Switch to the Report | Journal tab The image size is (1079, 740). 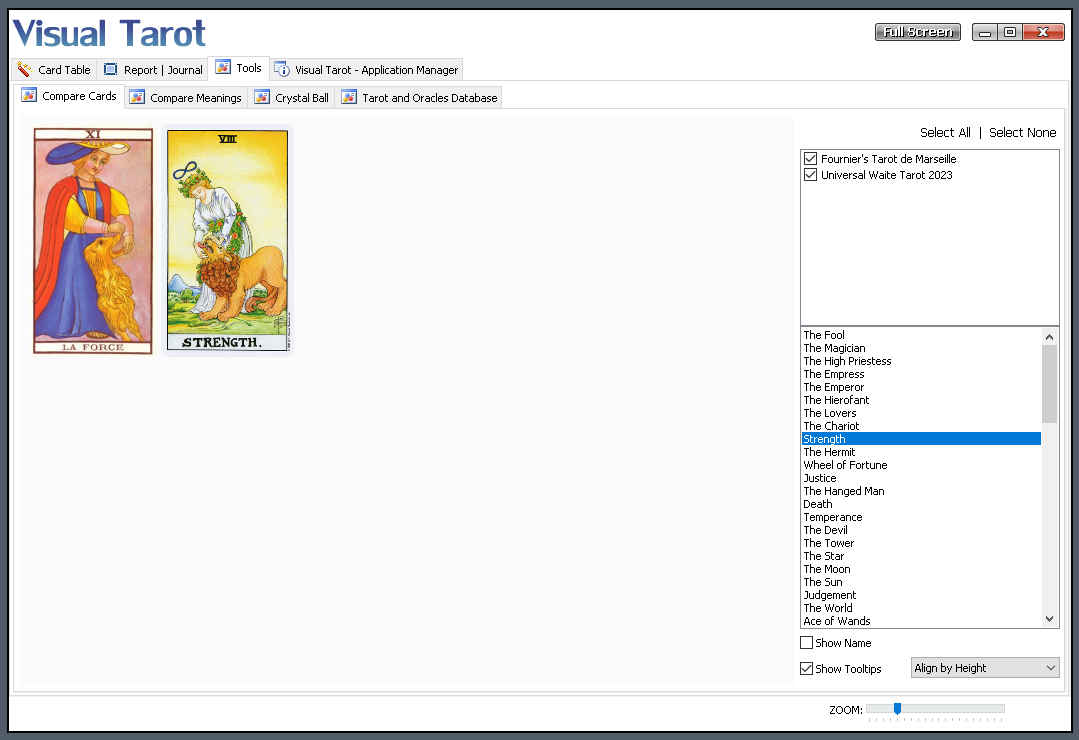pos(153,70)
